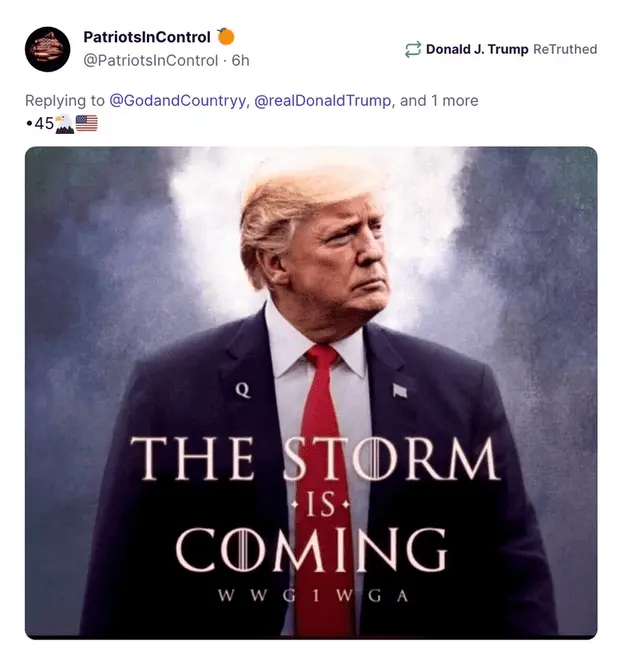This screenshot has height=649, width=618.
Task: Click the flag pin on the lapel
Action: click(399, 390)
